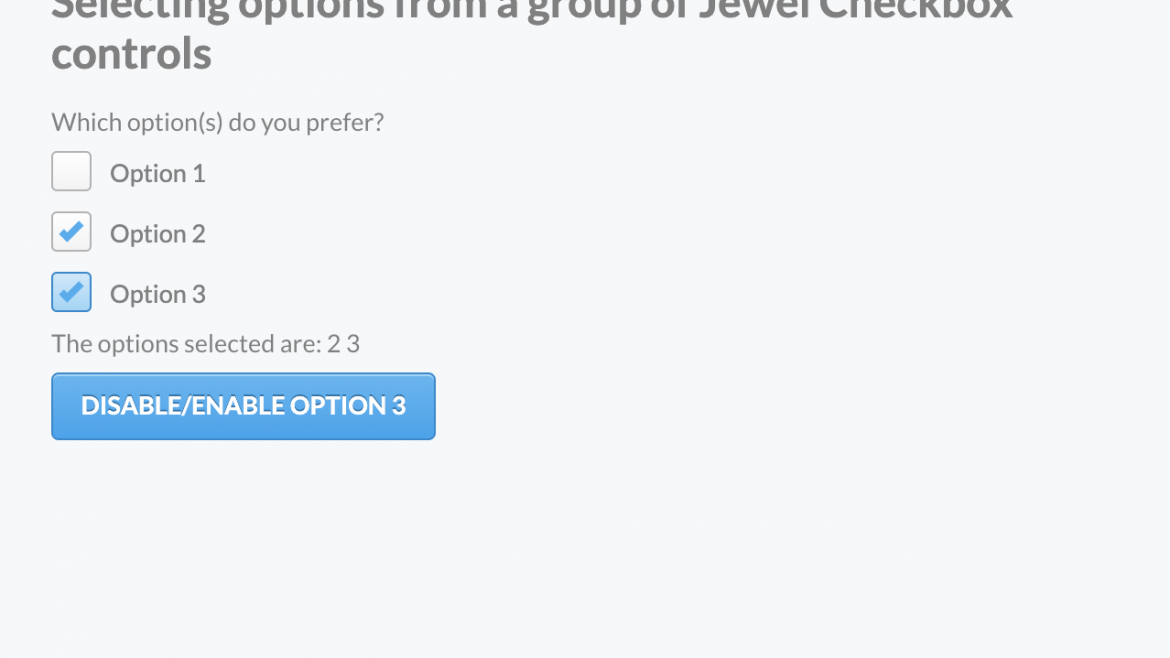This screenshot has height=658, width=1170.
Task: Check the Option 1 checkbox
Action: 71,171
